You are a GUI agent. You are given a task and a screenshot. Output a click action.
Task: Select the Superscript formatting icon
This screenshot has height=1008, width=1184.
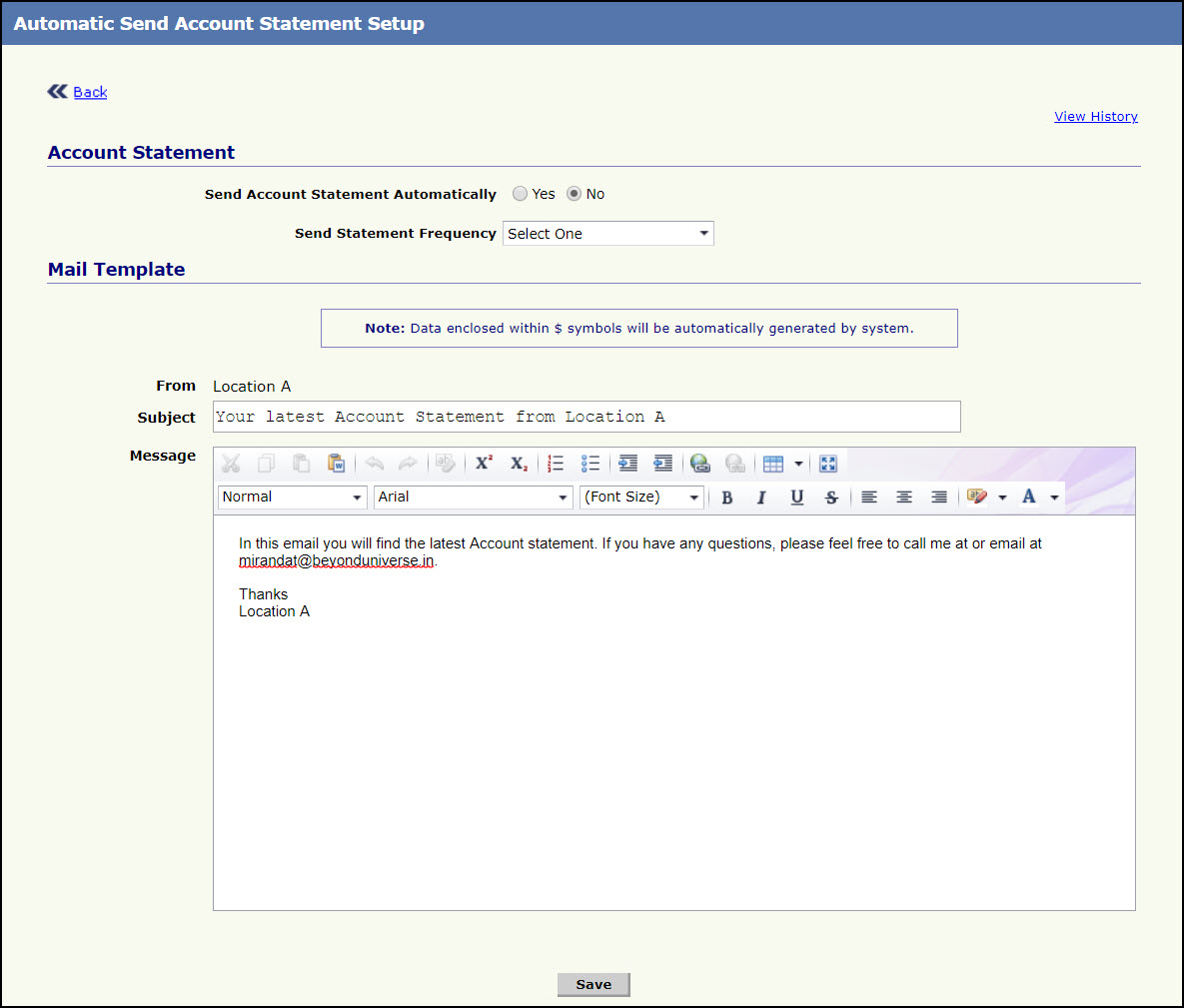tap(484, 463)
